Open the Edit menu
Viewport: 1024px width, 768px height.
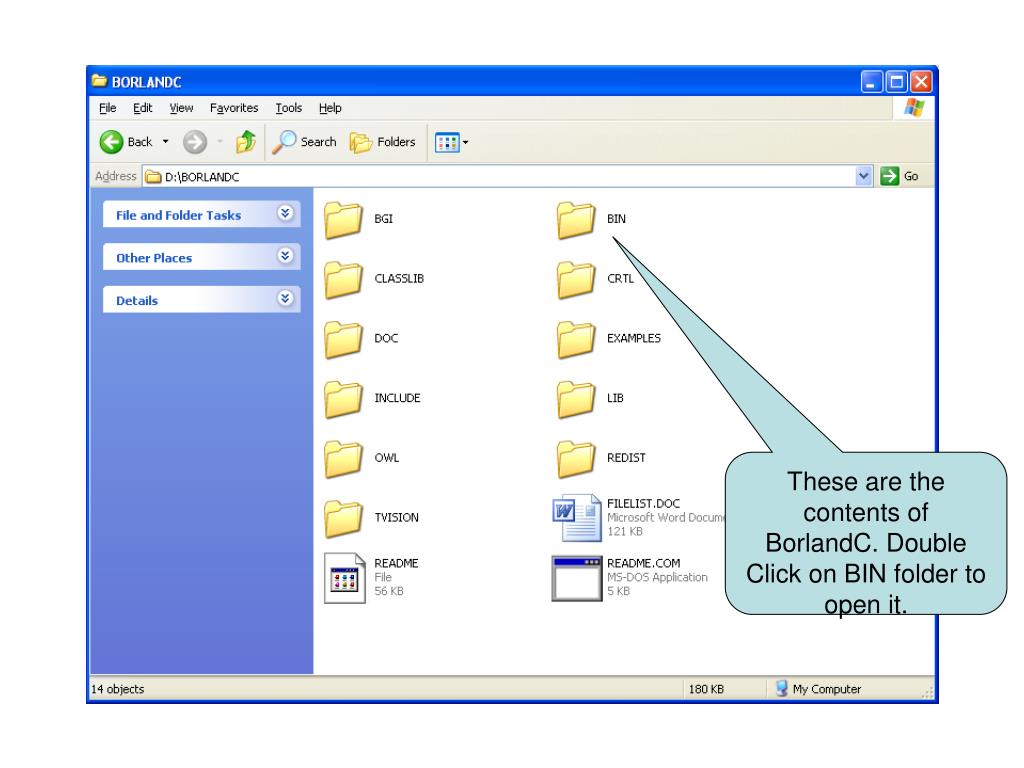pos(142,108)
